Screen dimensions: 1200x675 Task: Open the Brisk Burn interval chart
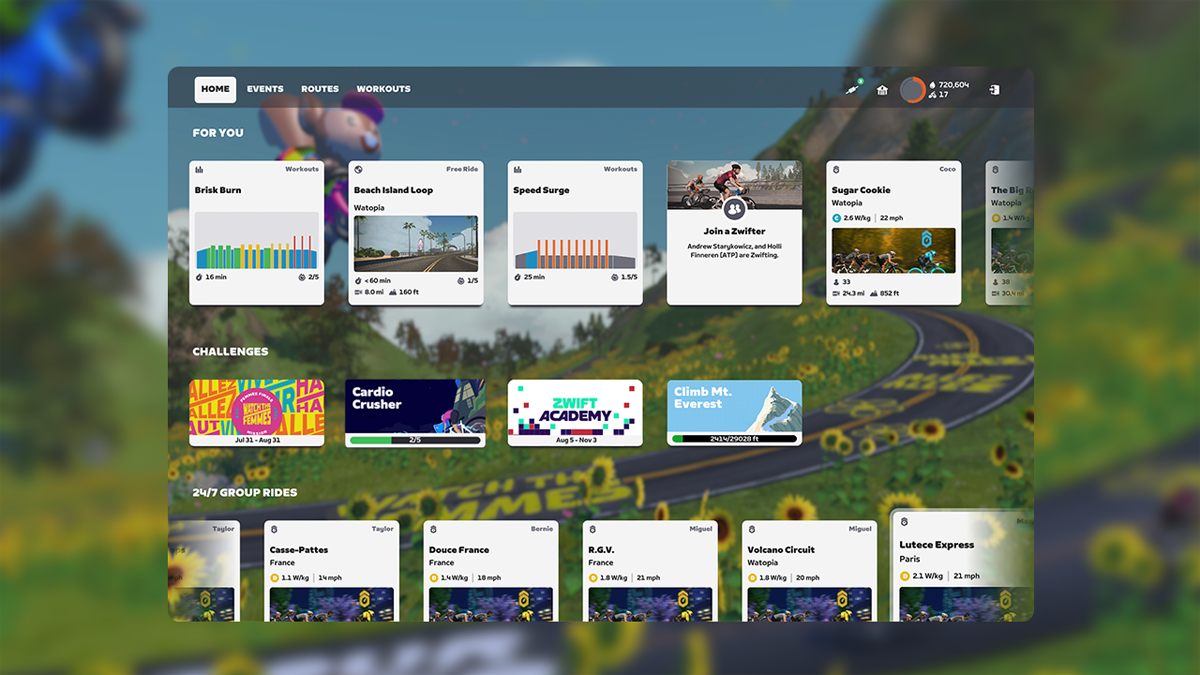click(256, 240)
